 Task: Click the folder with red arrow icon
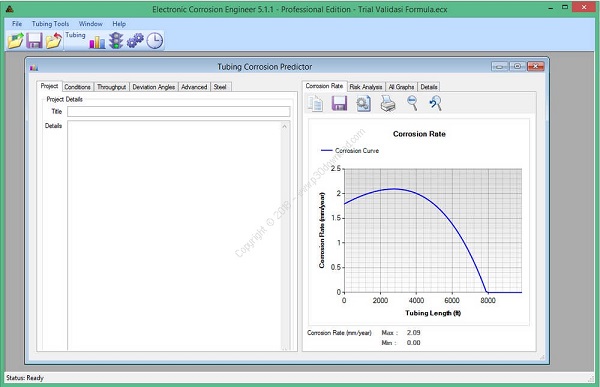point(54,41)
